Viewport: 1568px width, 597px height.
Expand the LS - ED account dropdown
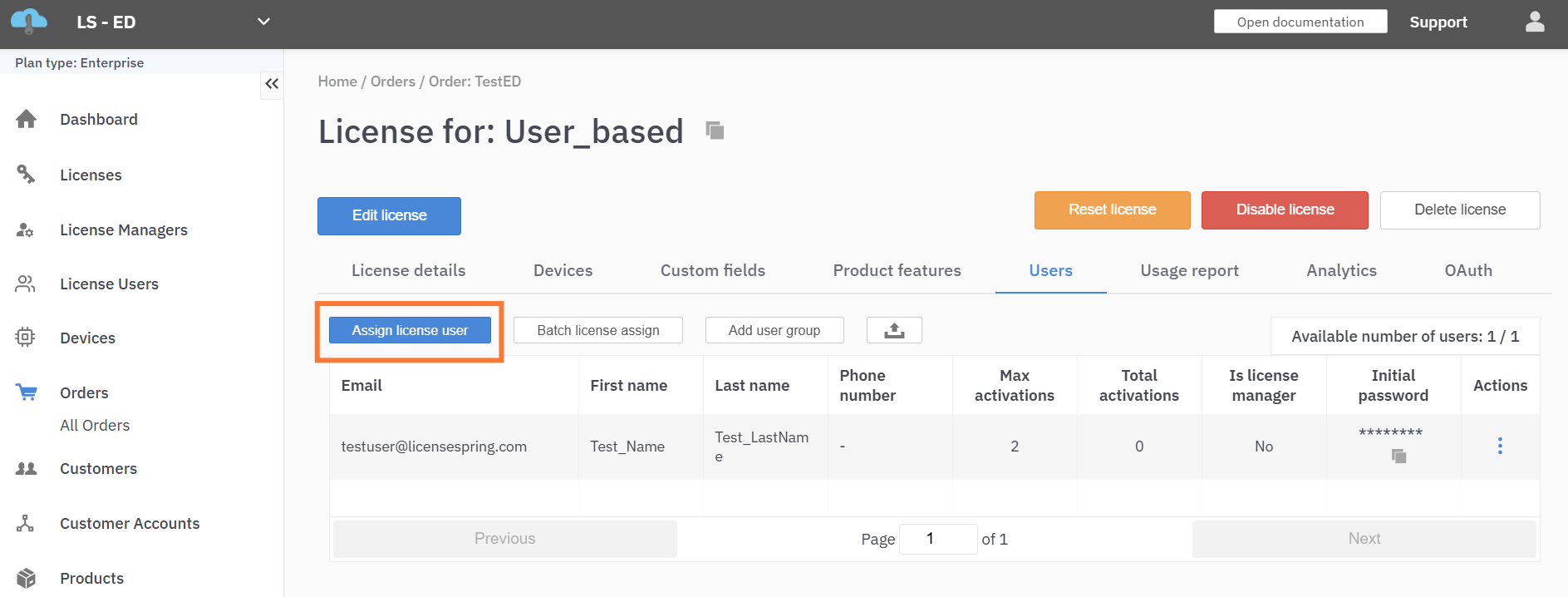tap(263, 22)
